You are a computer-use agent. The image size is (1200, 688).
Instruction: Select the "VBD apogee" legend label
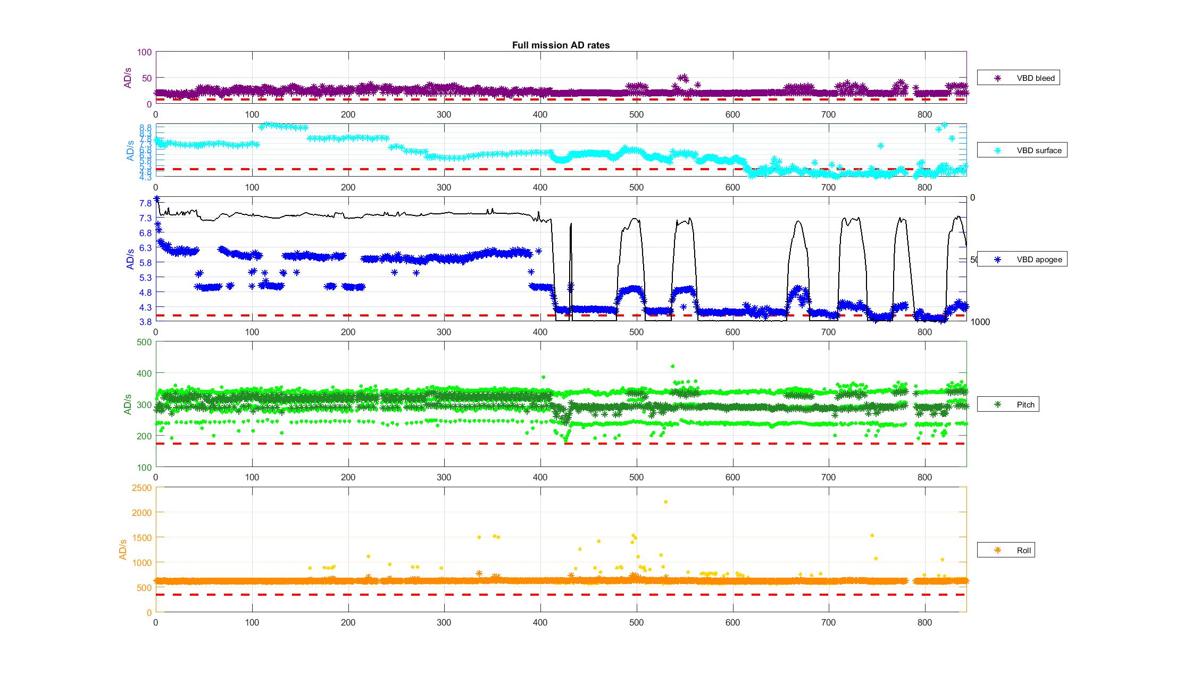[1040, 259]
